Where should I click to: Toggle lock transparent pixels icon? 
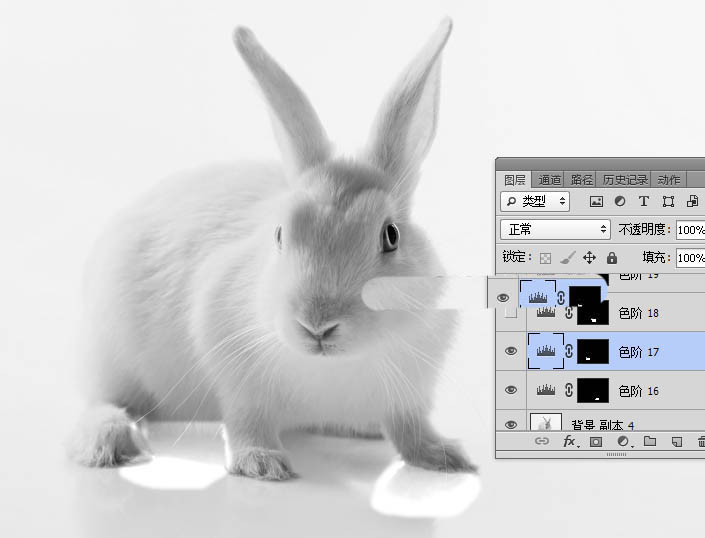(x=545, y=258)
